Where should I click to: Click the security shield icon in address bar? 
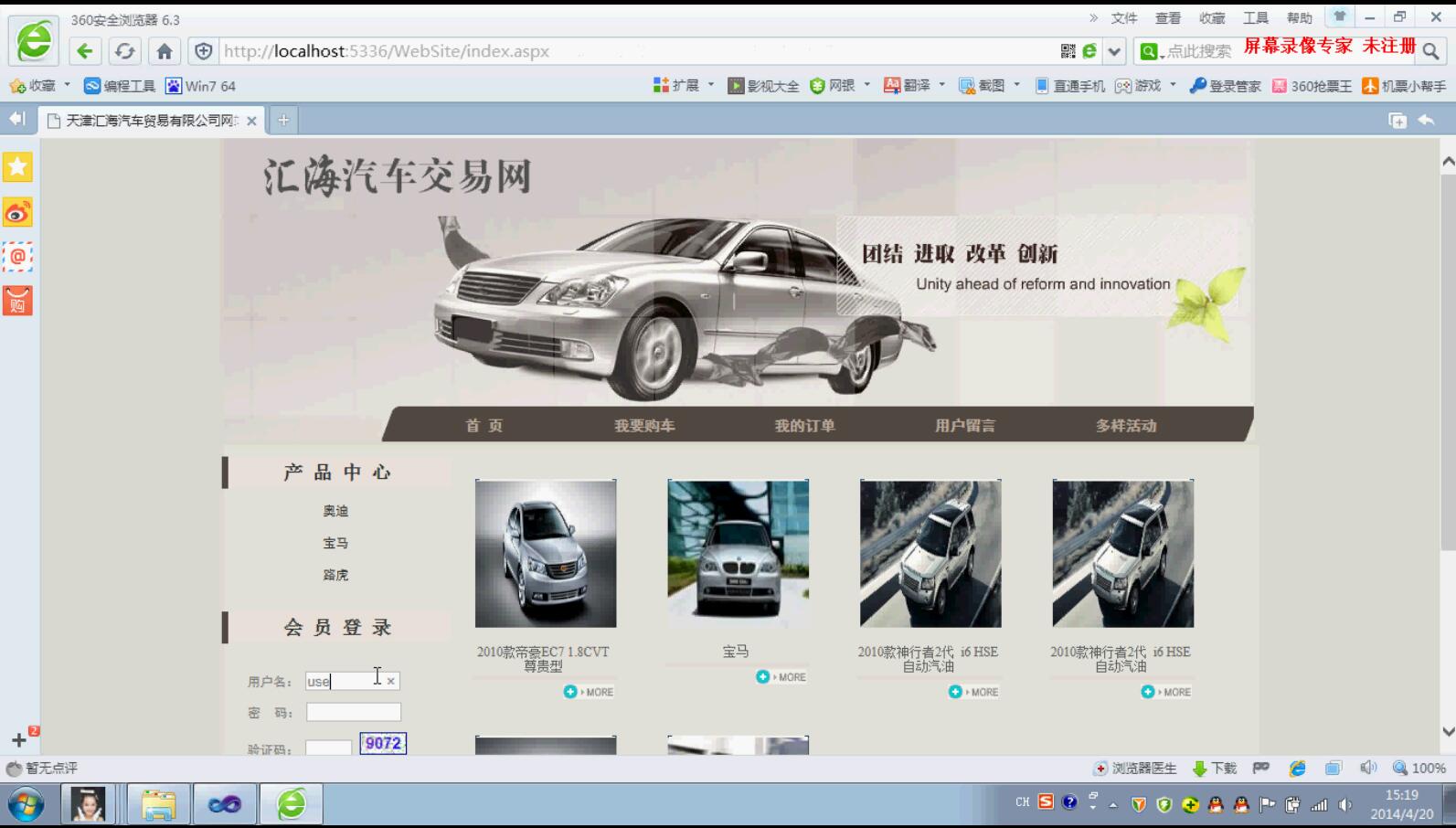204,51
